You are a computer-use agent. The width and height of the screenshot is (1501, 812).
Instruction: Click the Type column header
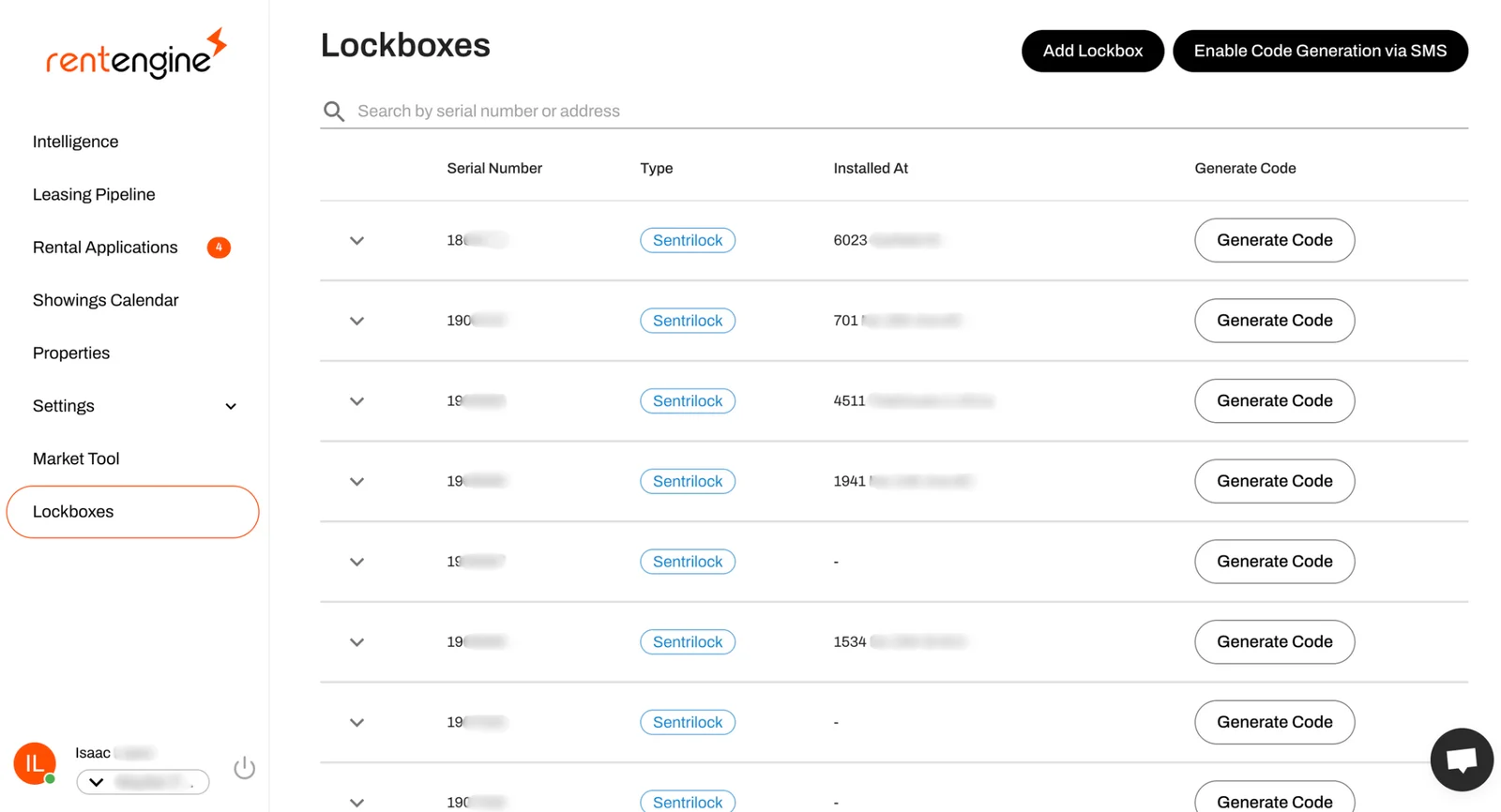pos(657,169)
